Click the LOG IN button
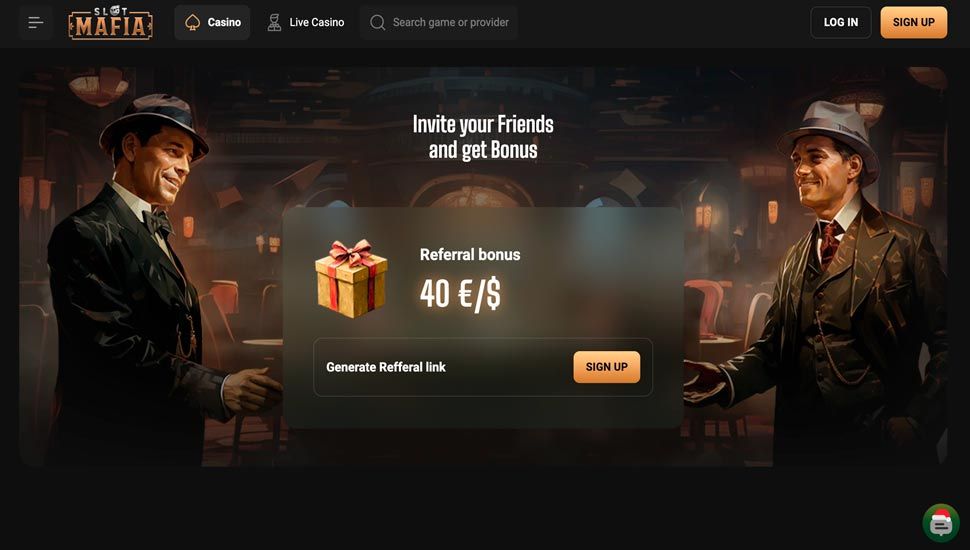The width and height of the screenshot is (970, 550). click(841, 23)
